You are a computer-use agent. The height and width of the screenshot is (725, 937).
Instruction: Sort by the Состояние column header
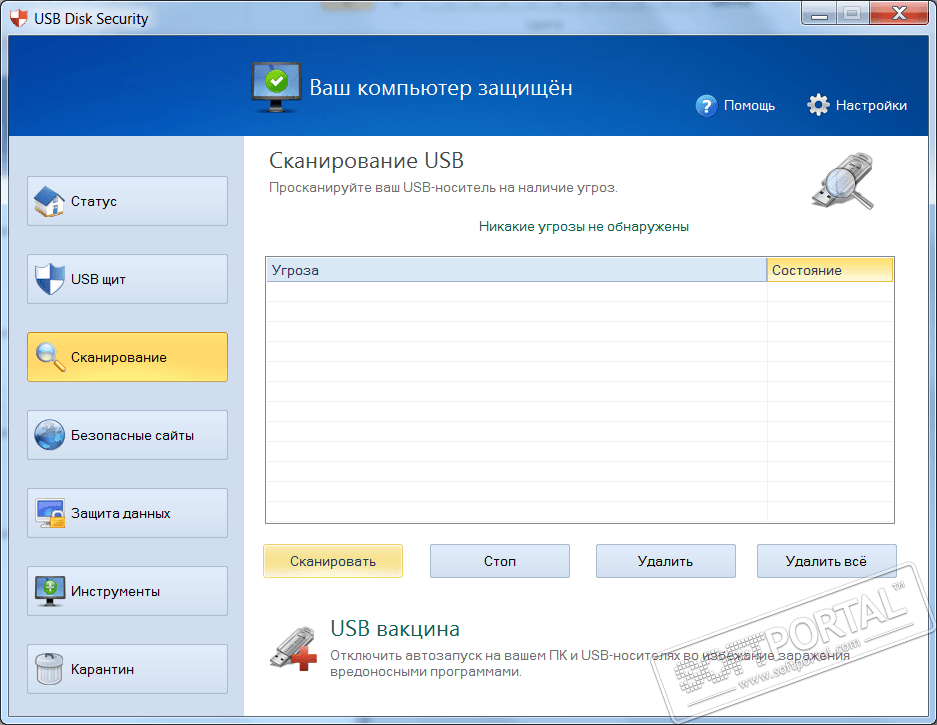(830, 270)
